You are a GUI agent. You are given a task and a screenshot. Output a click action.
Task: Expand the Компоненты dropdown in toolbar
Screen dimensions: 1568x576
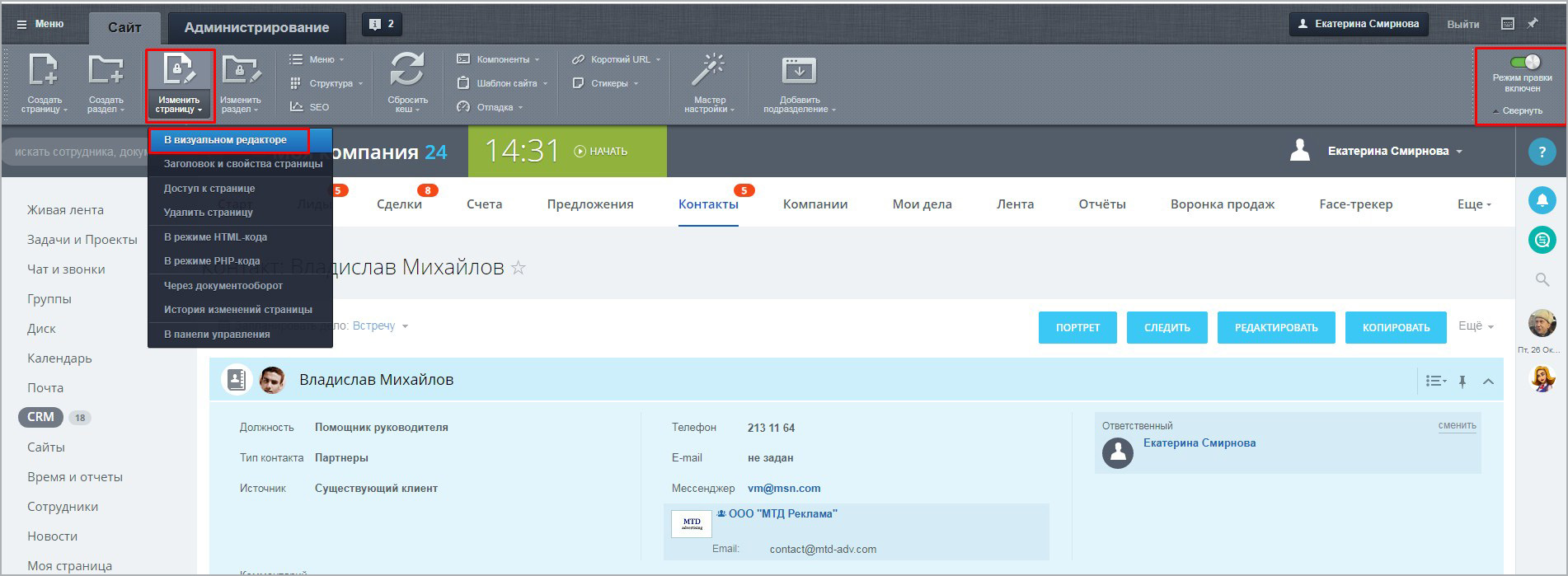click(498, 59)
